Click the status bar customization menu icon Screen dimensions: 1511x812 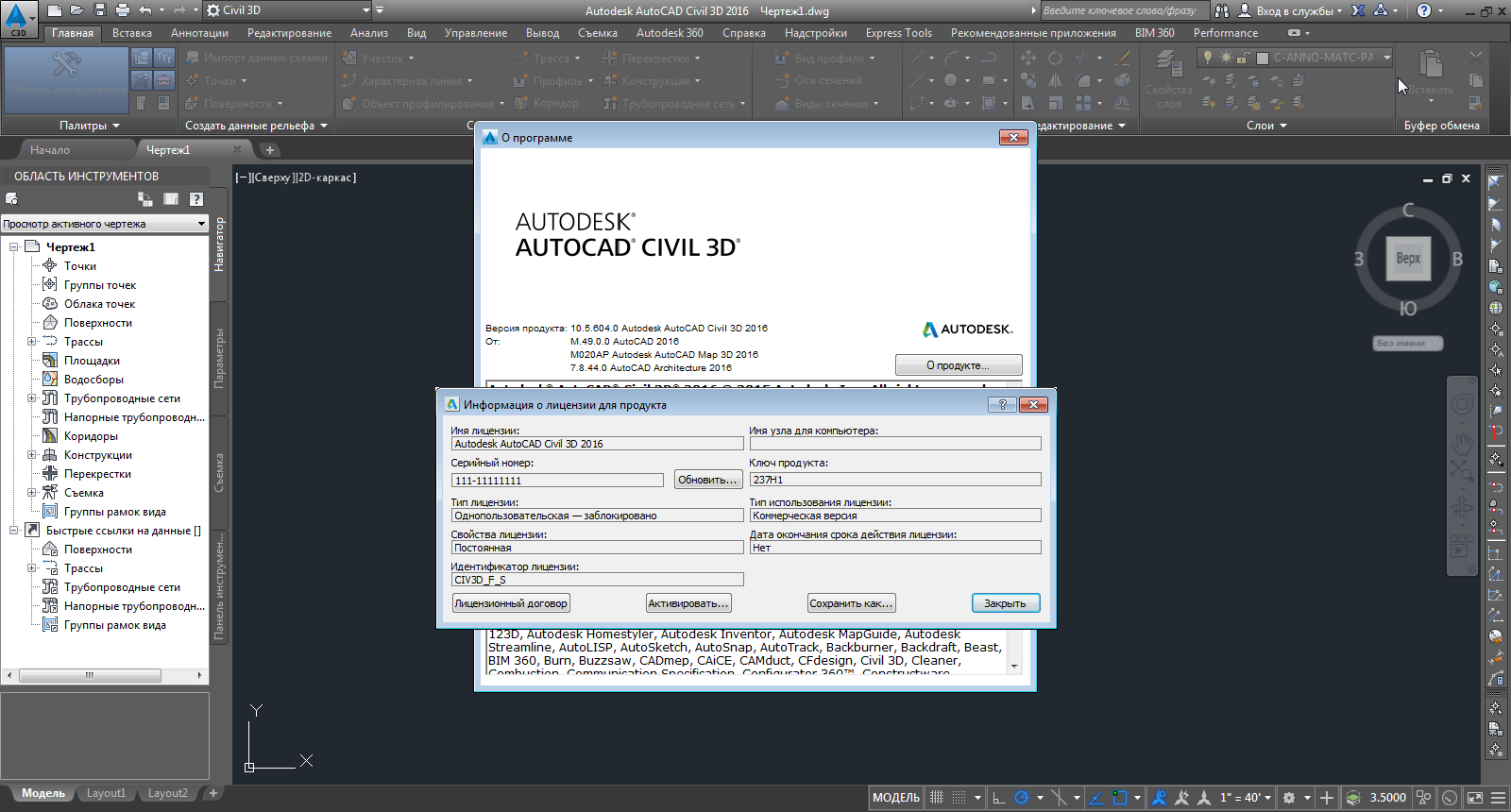(1498, 798)
